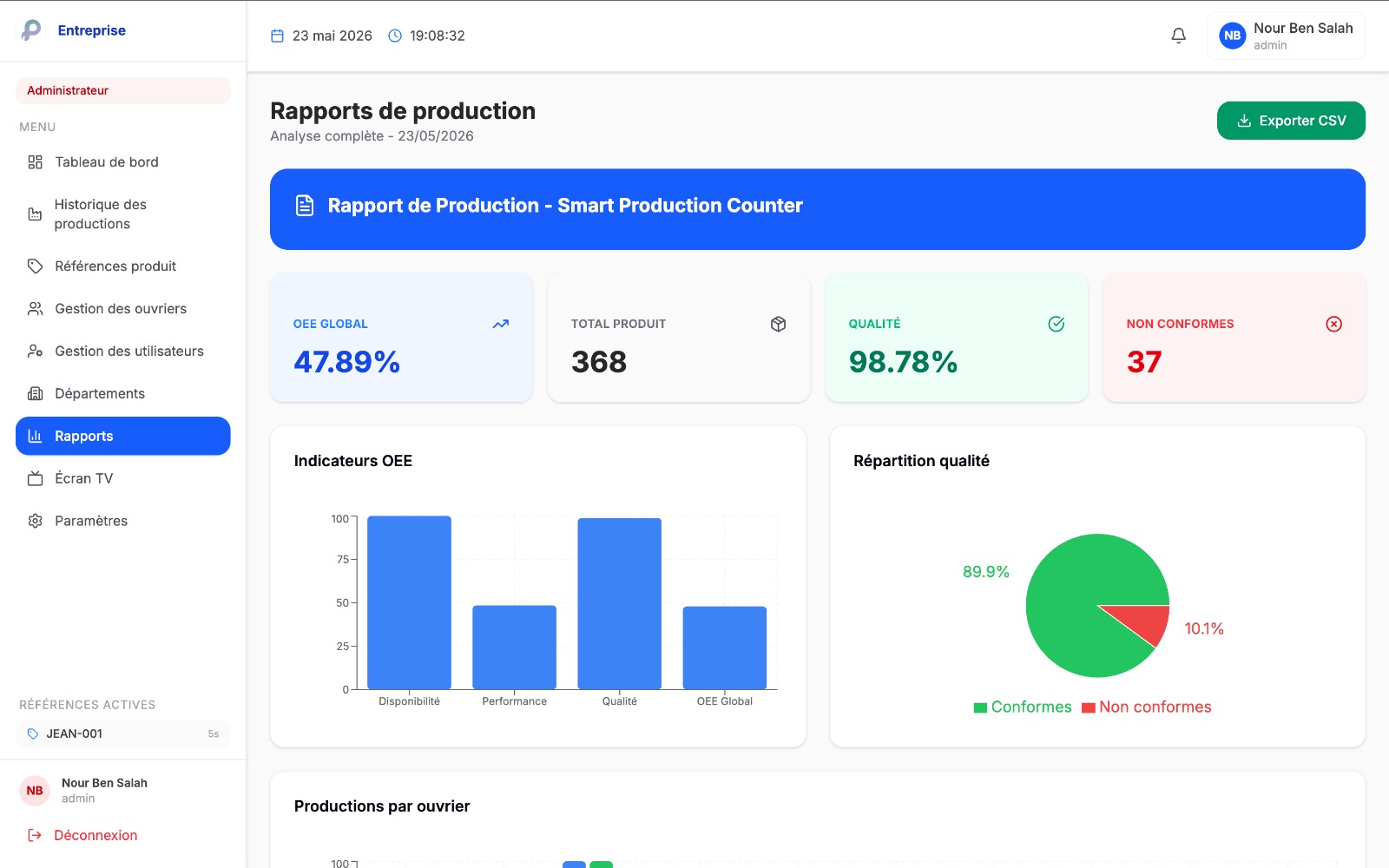1389x868 pixels.
Task: Click the Paramètres gear icon
Action: tap(35, 521)
